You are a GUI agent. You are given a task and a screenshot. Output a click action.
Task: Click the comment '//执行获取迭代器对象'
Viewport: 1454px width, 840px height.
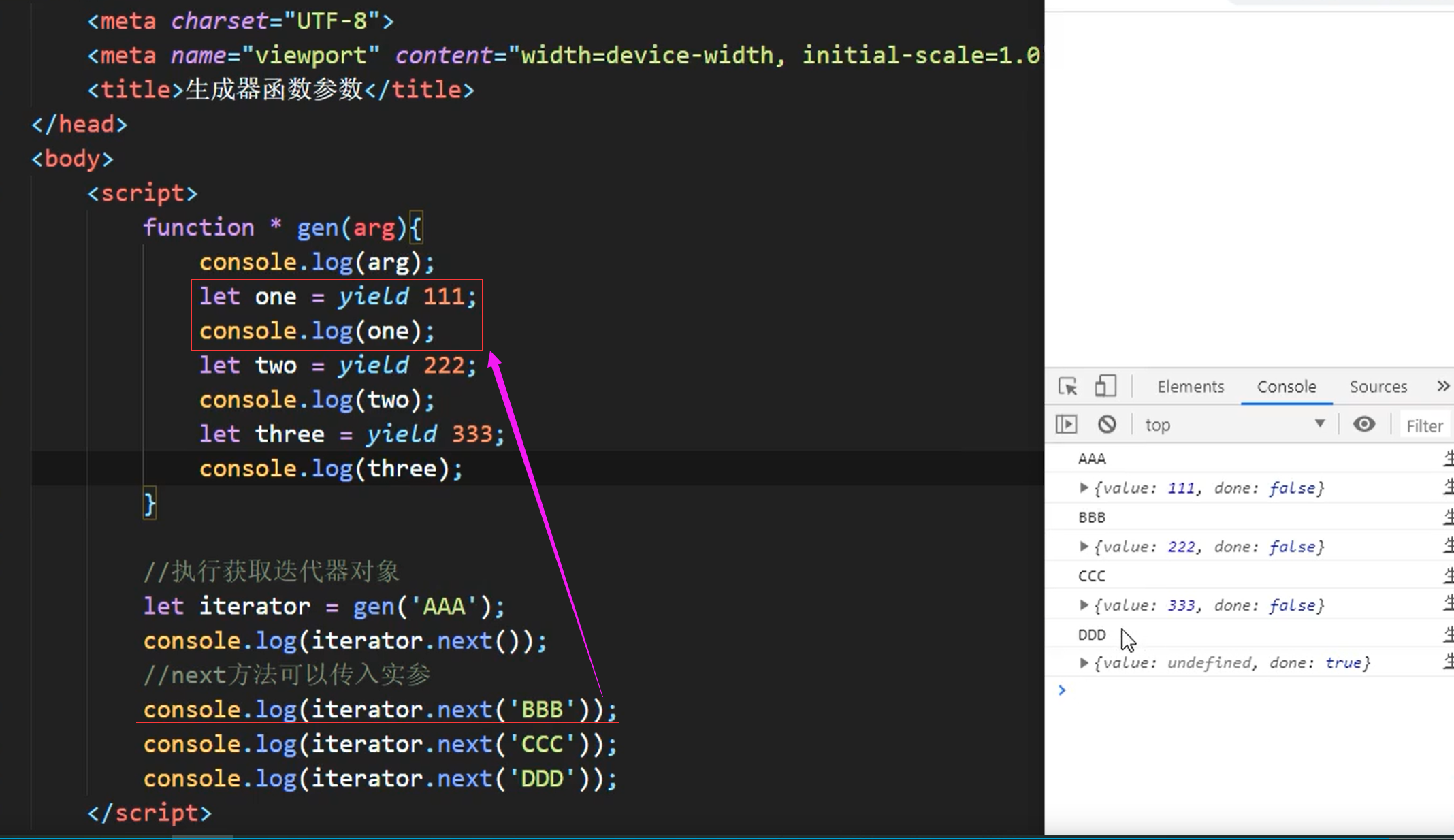[272, 572]
